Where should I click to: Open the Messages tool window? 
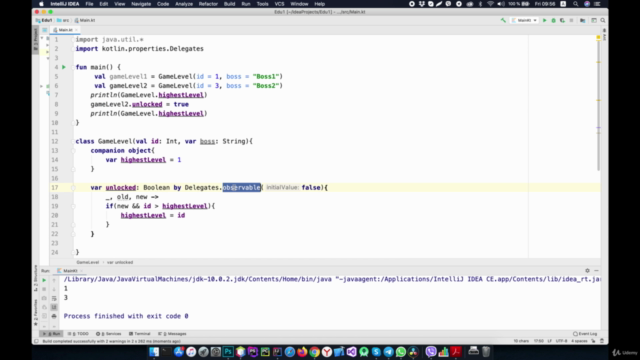(x=172, y=333)
